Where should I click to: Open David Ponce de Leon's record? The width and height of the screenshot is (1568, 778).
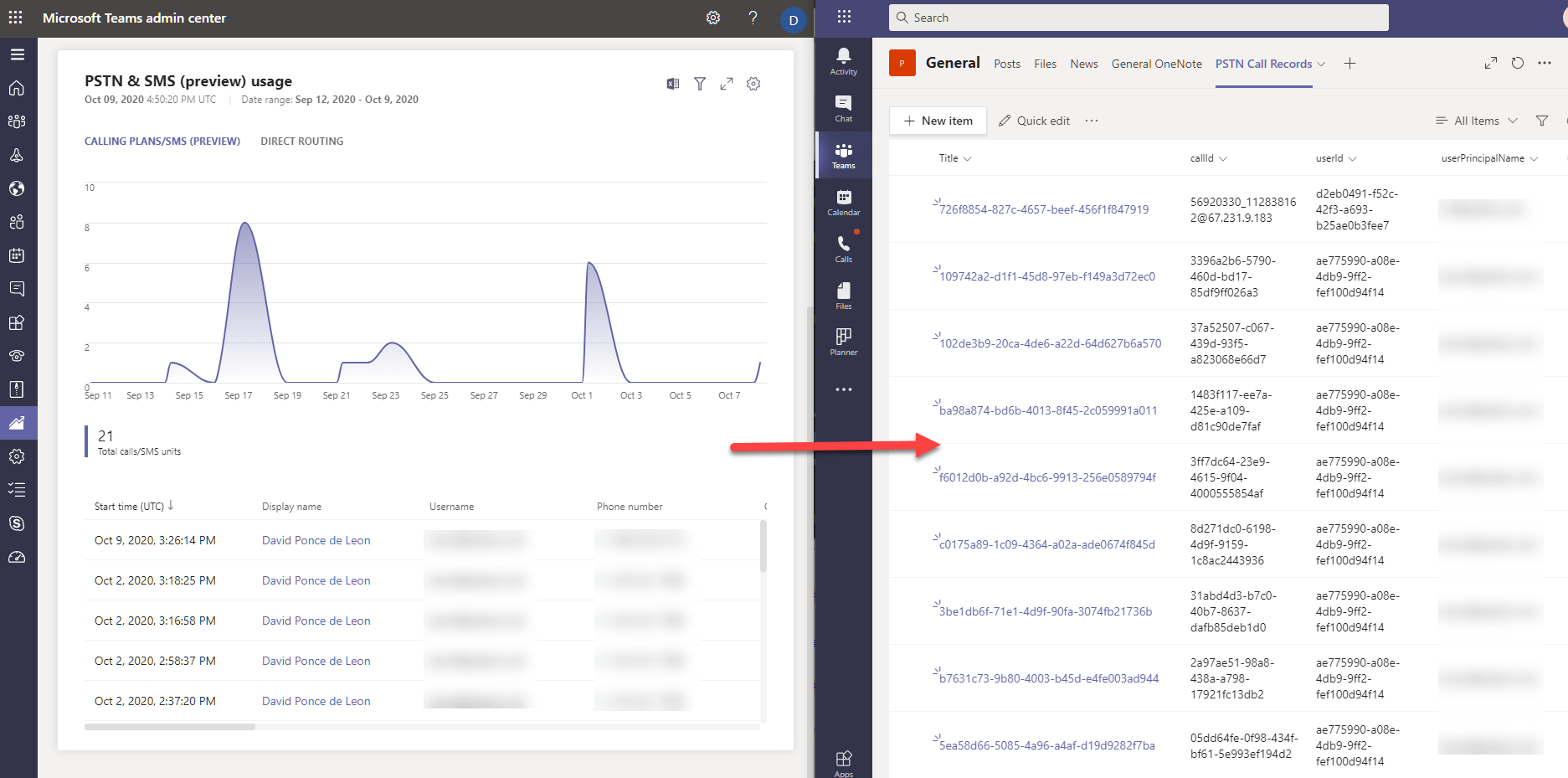coord(316,540)
